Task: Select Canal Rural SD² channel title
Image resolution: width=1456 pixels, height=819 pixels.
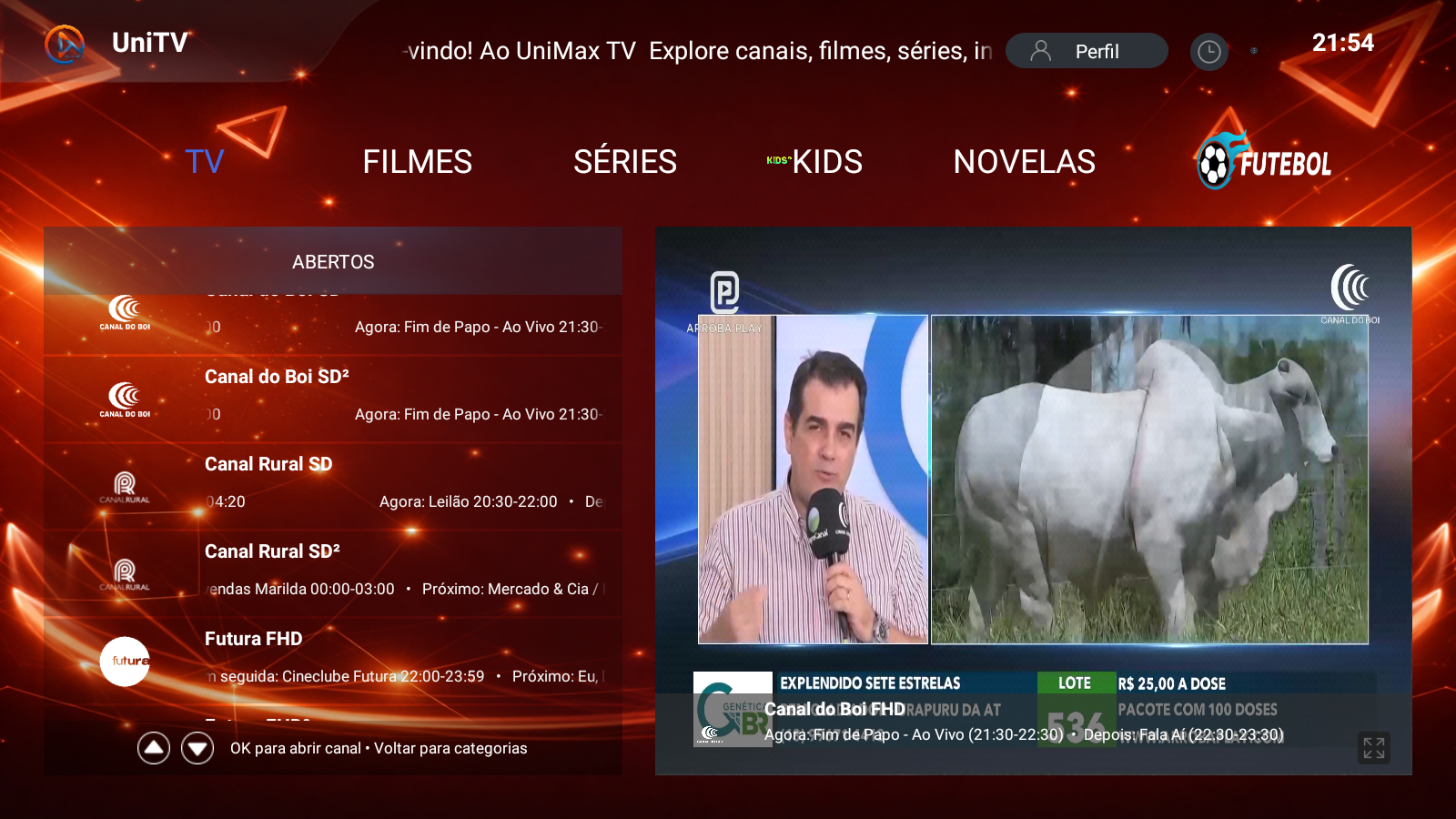Action: pos(272,551)
